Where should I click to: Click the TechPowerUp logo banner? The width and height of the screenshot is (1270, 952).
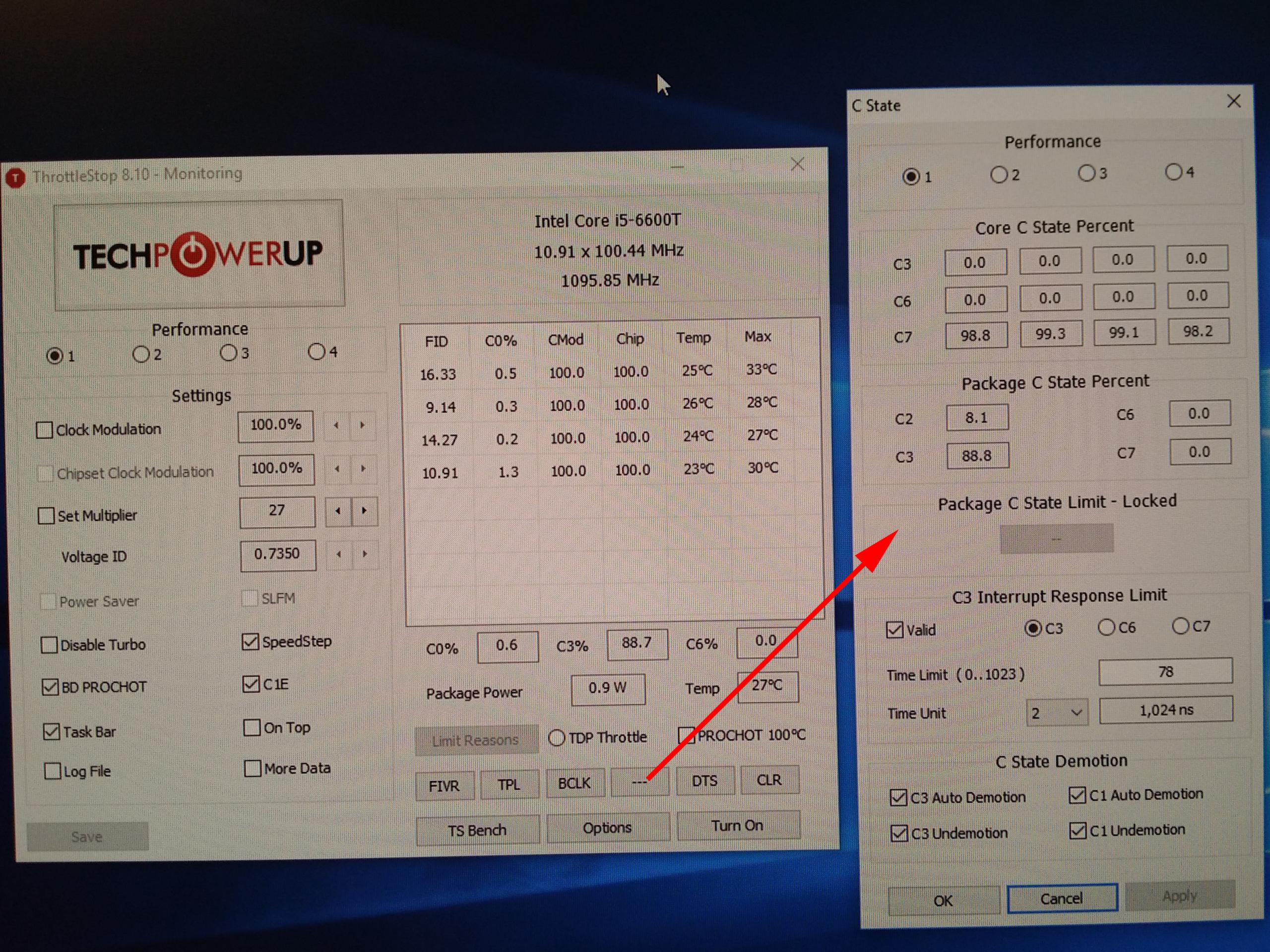point(199,255)
